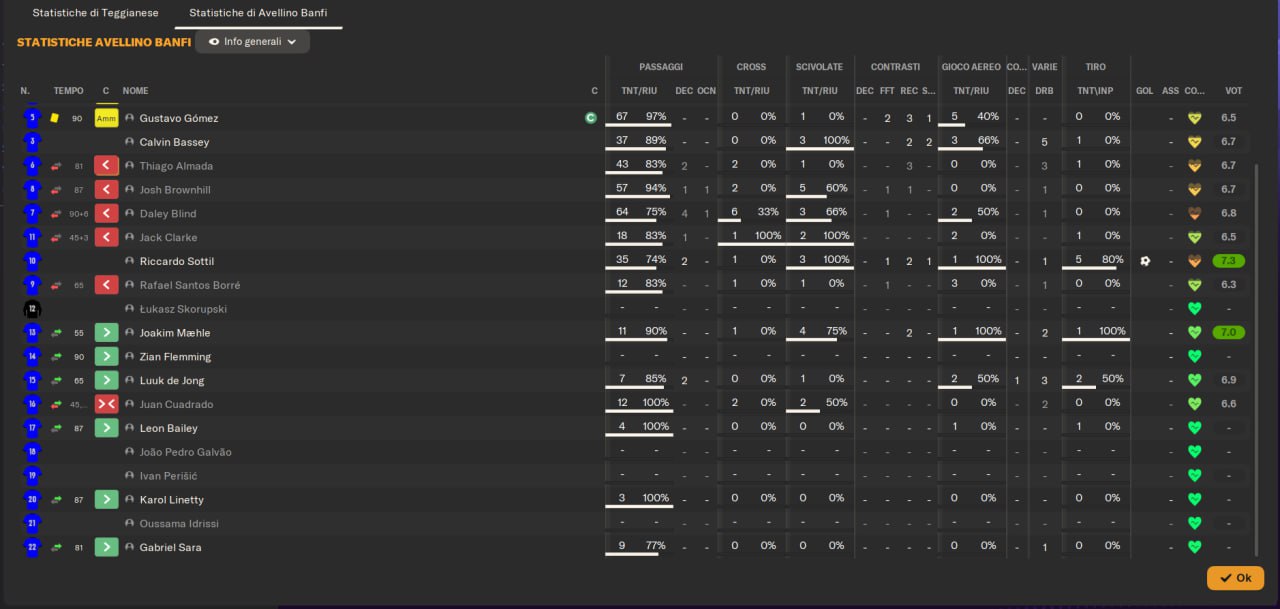Click the person icon beside Oussama Idrissi
1280x609 pixels.
[x=130, y=523]
